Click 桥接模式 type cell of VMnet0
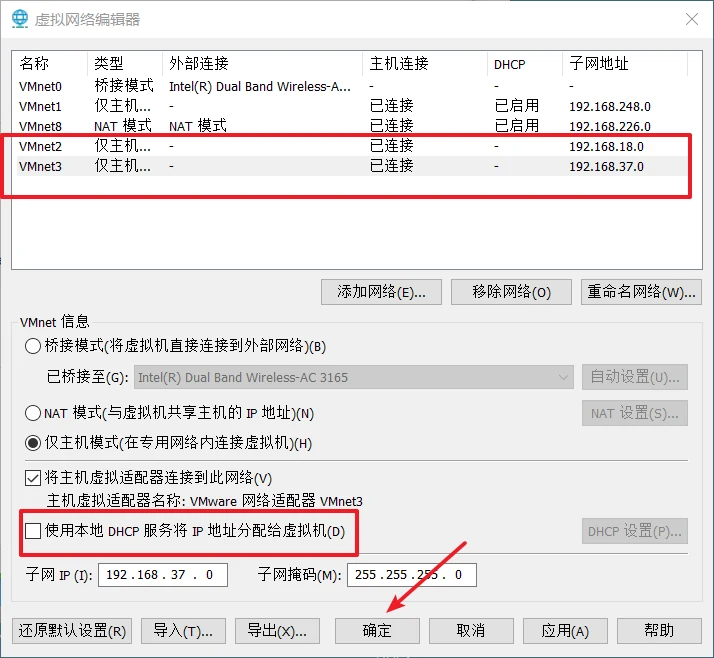The height and width of the screenshot is (658, 714). click(x=124, y=86)
